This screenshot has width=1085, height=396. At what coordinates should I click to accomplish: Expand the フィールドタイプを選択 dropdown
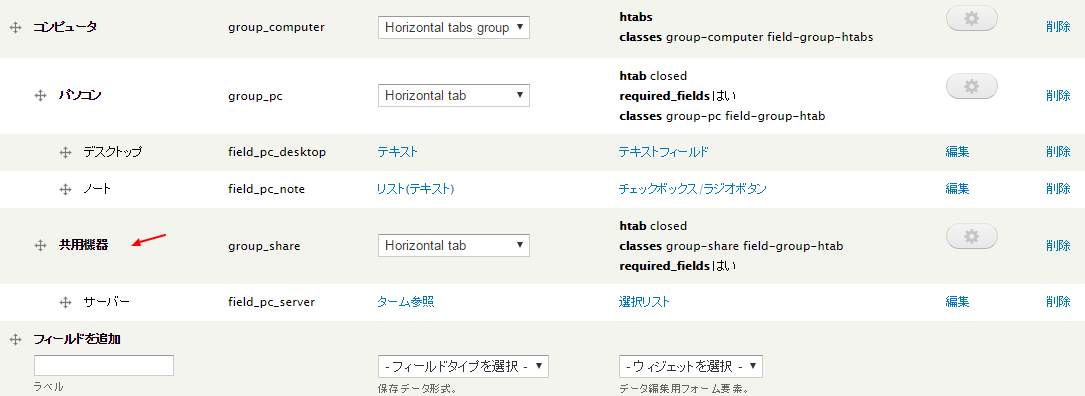(x=464, y=366)
